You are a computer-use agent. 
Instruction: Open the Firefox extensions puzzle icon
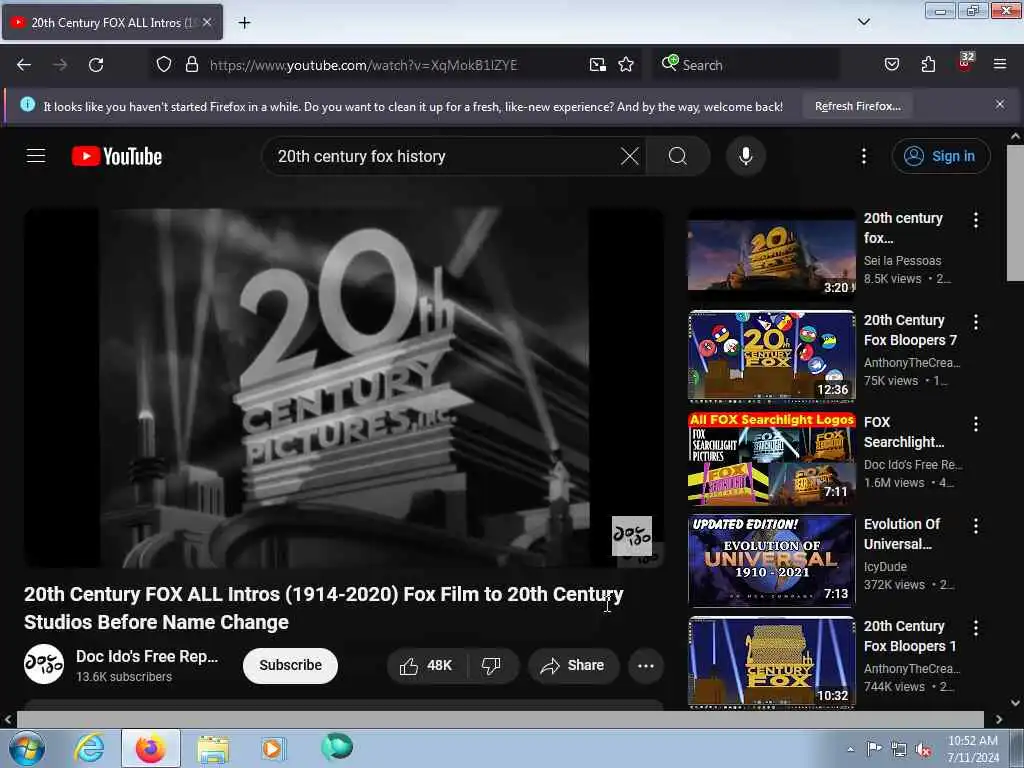(x=928, y=65)
